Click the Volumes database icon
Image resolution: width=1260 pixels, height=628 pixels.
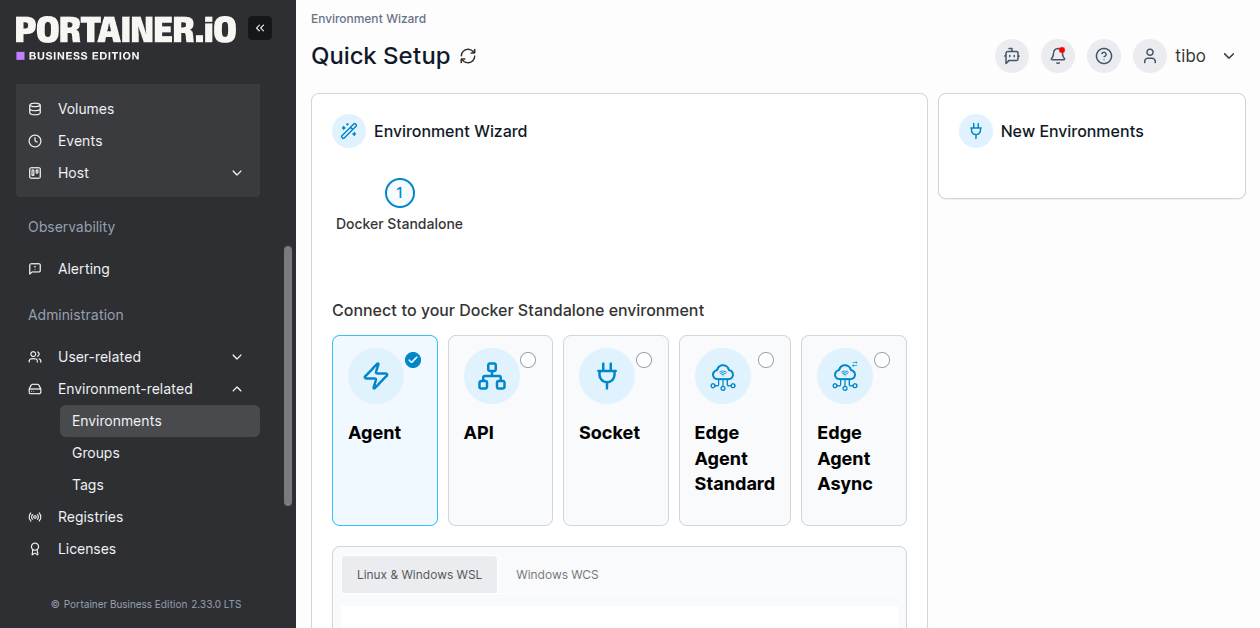pyautogui.click(x=35, y=109)
